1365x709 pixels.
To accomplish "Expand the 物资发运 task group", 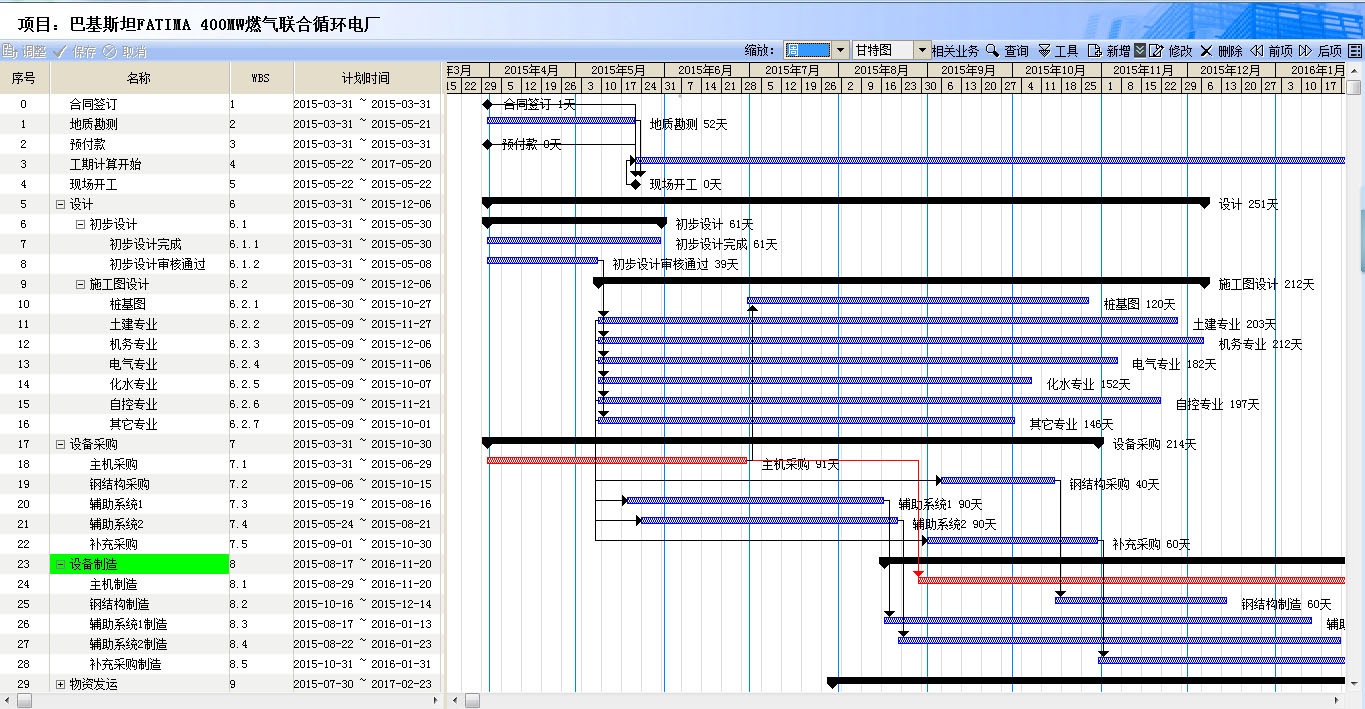I will pos(60,684).
